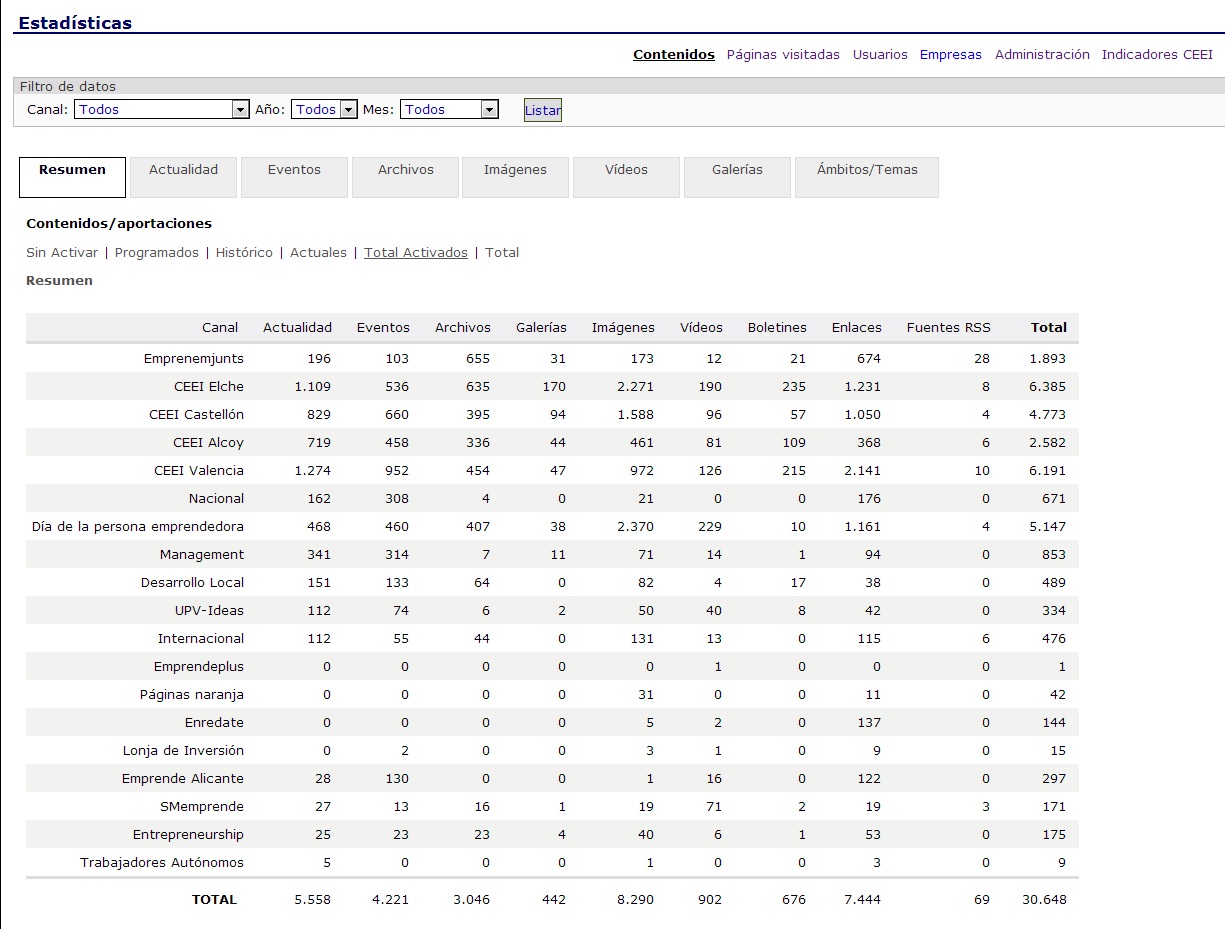Viewport: 1225px width, 929px height.
Task: Click the Histórico filter link
Action: tap(244, 253)
